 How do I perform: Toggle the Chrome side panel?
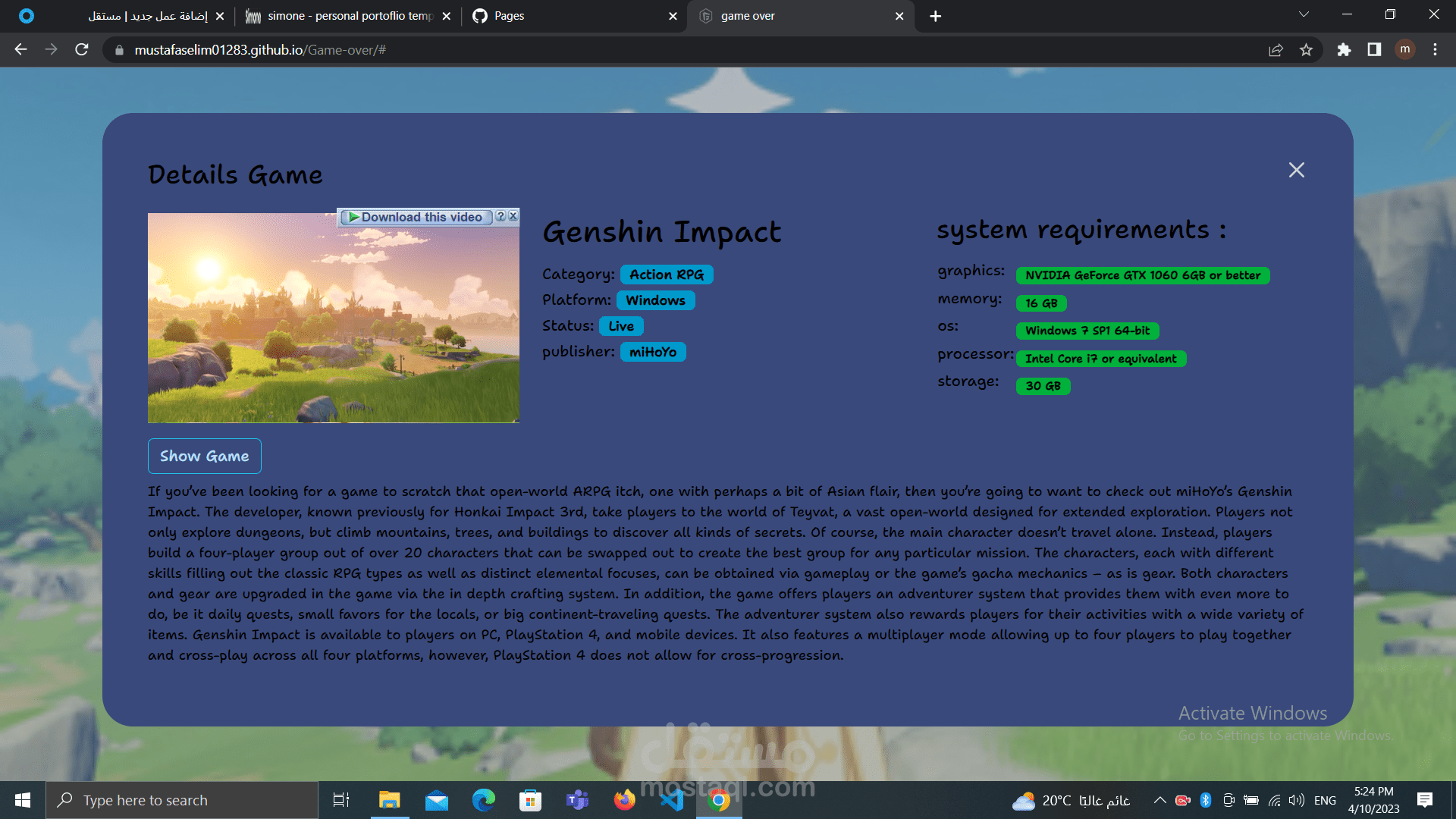coord(1374,50)
